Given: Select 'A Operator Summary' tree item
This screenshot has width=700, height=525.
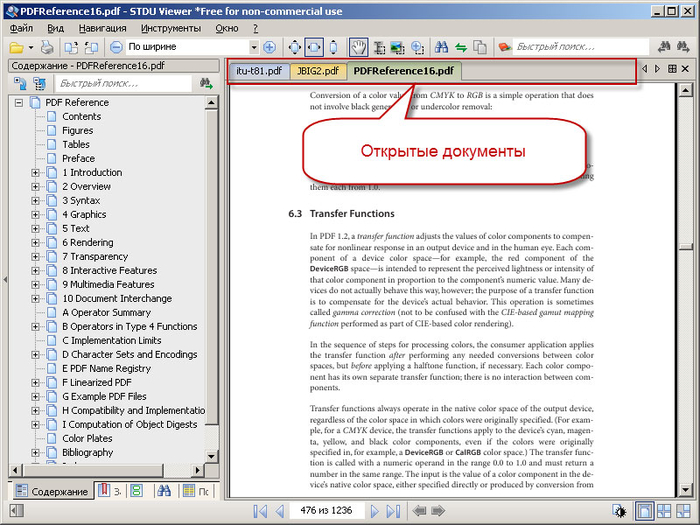Looking at the screenshot, I should (x=106, y=312).
